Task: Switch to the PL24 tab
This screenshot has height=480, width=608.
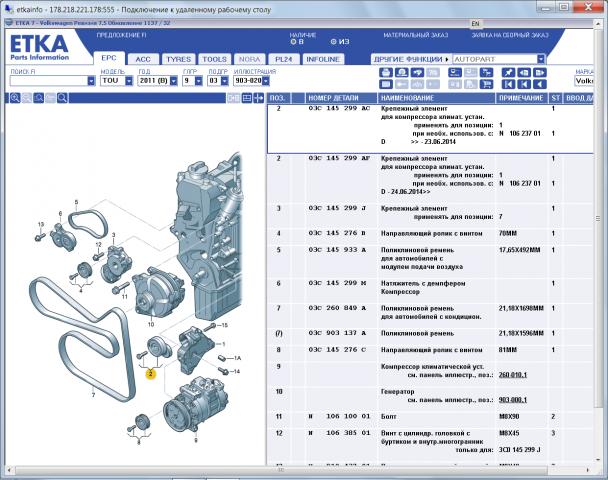Action: pos(283,59)
